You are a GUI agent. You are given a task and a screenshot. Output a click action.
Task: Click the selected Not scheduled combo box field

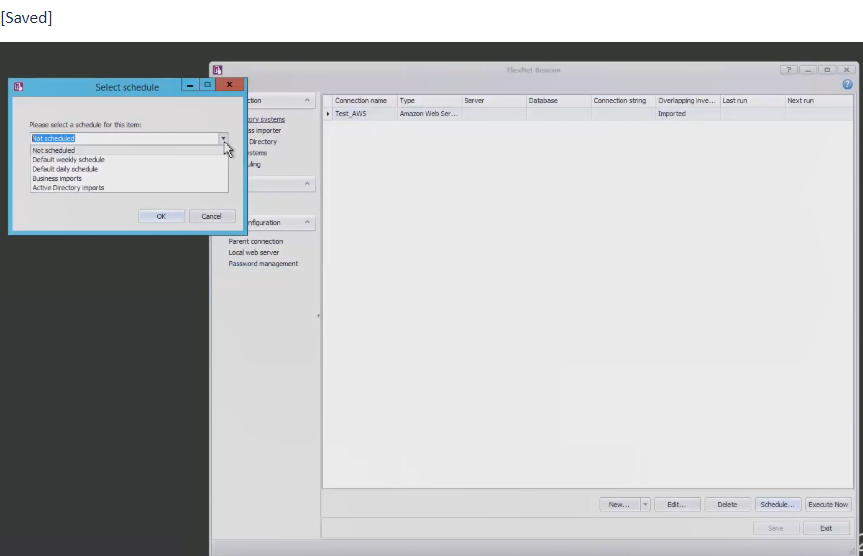click(125, 138)
